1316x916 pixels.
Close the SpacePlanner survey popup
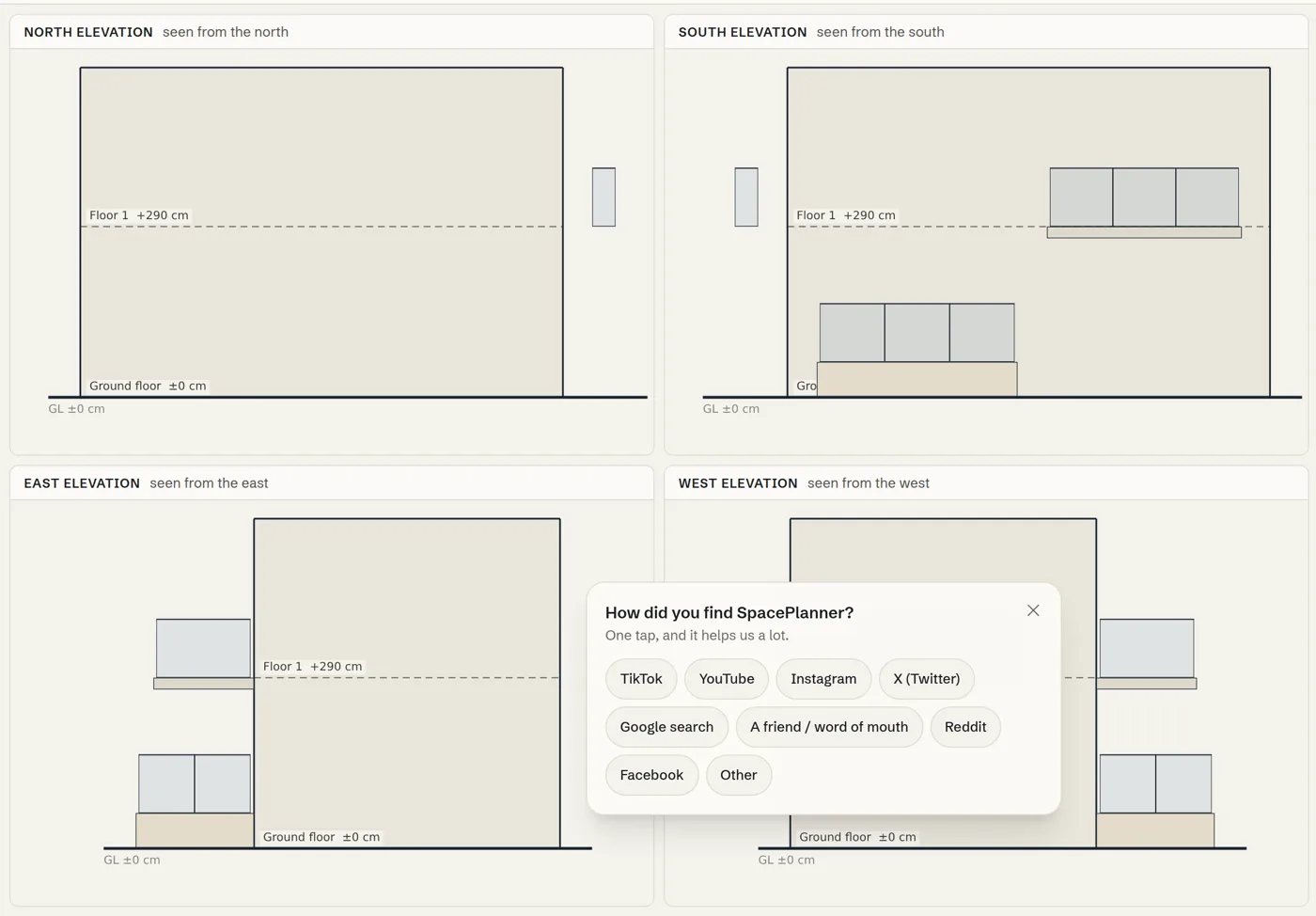click(1033, 610)
